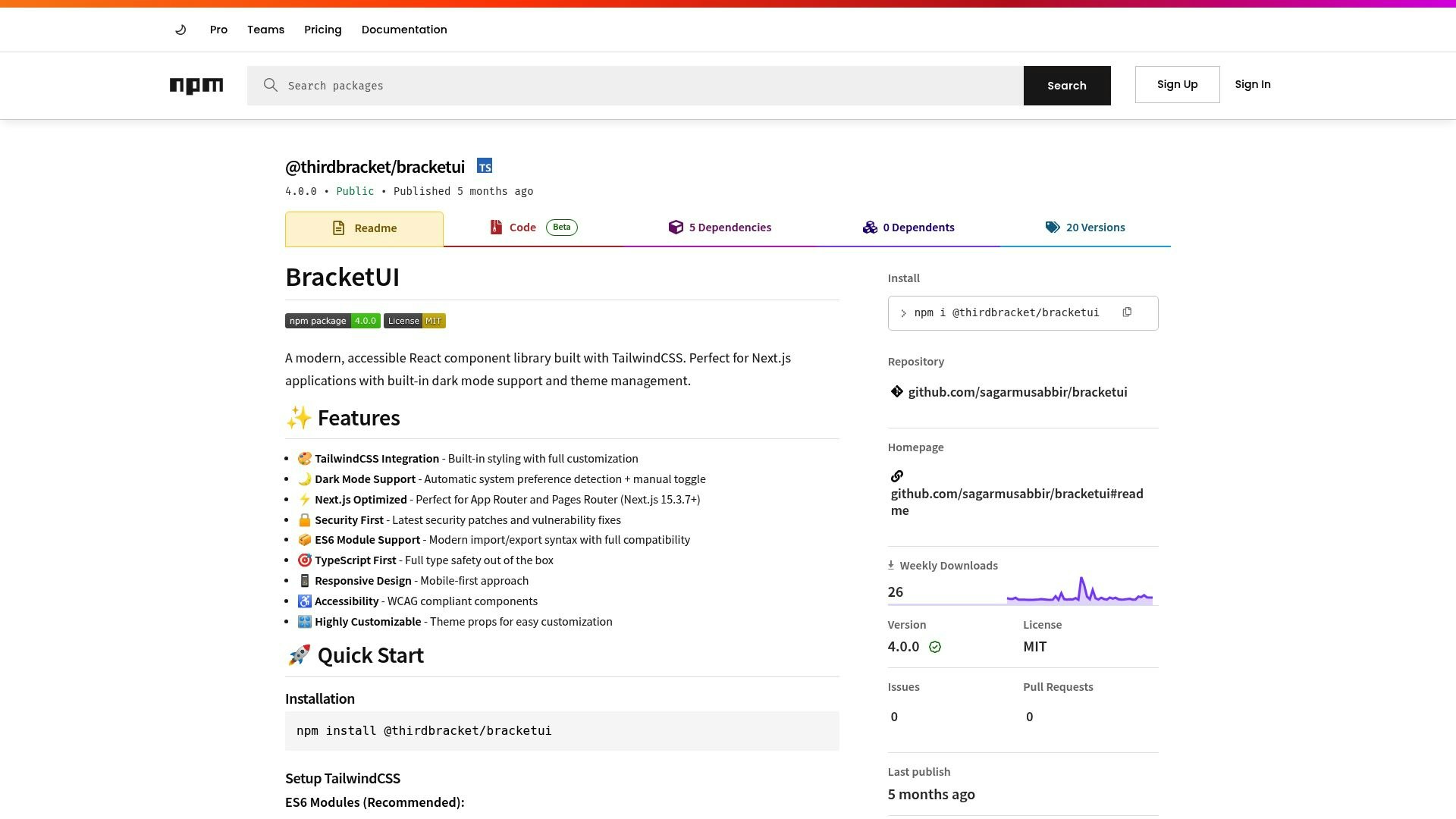Click the Search button
This screenshot has width=1456, height=819.
coord(1067,86)
